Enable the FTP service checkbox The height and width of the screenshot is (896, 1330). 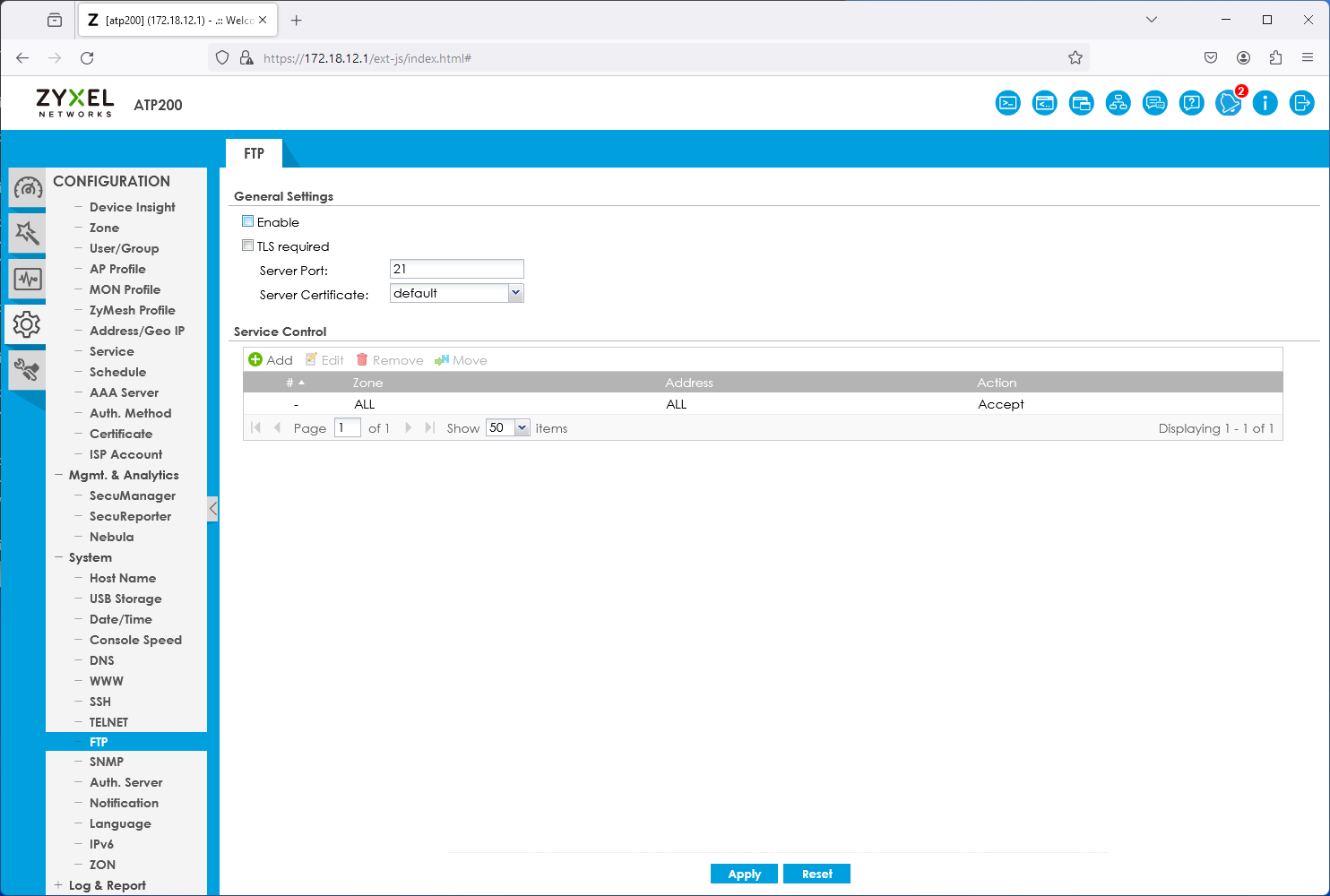(x=248, y=221)
